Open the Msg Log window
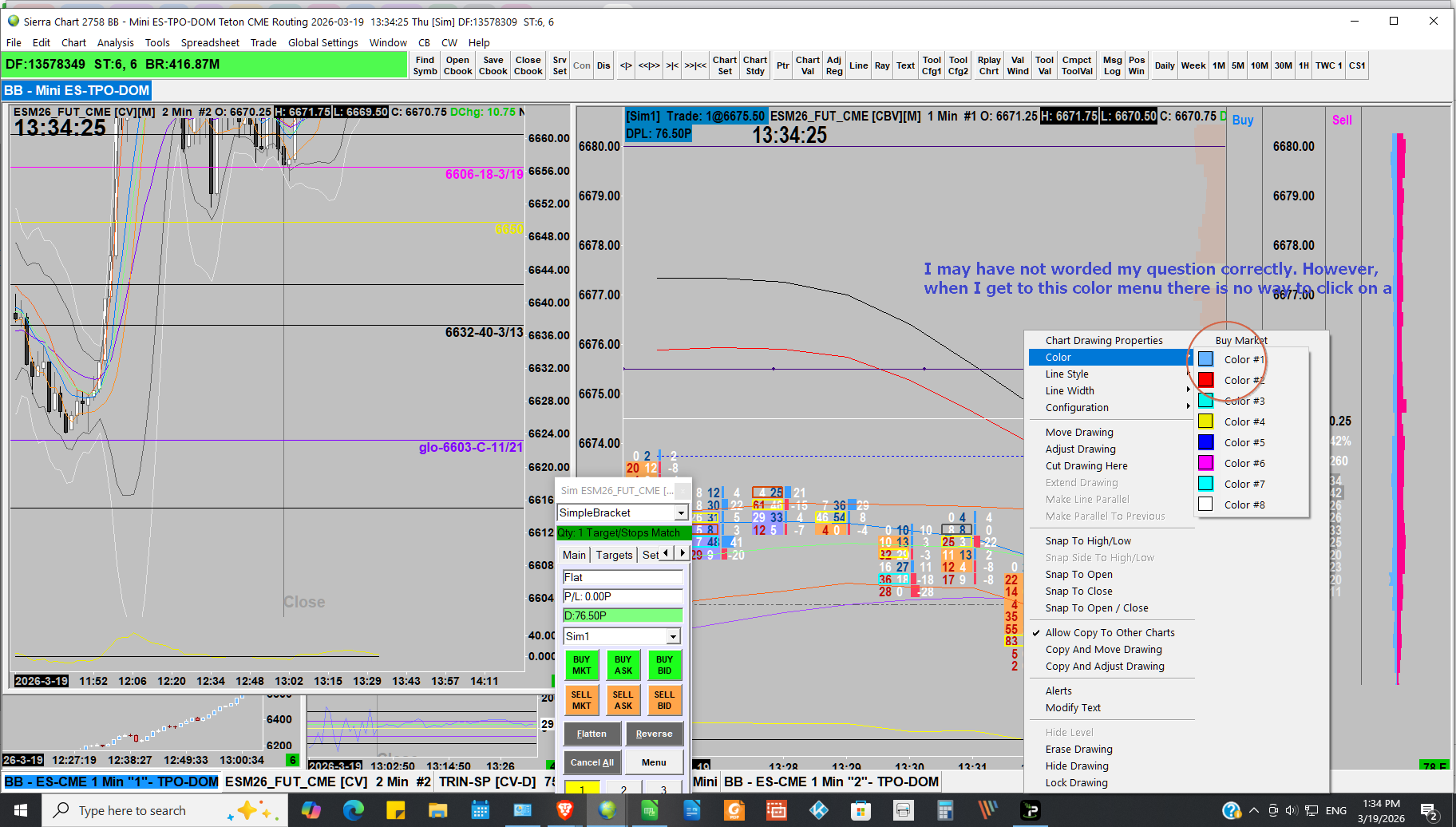 pyautogui.click(x=1112, y=65)
